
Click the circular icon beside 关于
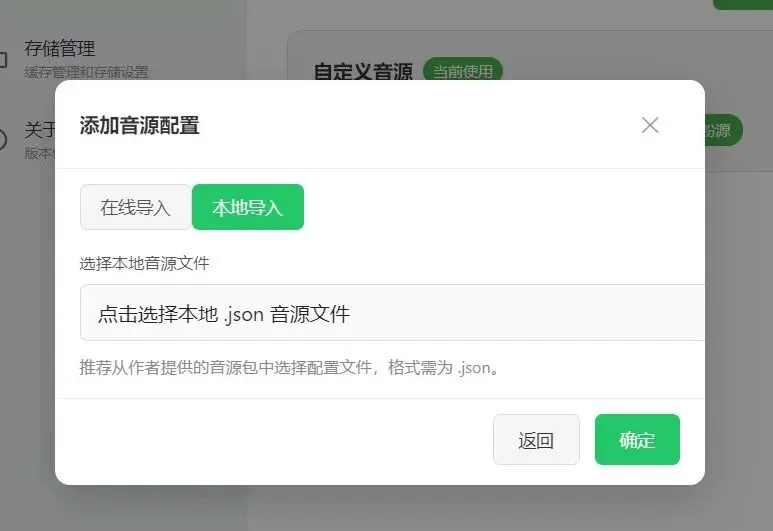click(x=3, y=140)
